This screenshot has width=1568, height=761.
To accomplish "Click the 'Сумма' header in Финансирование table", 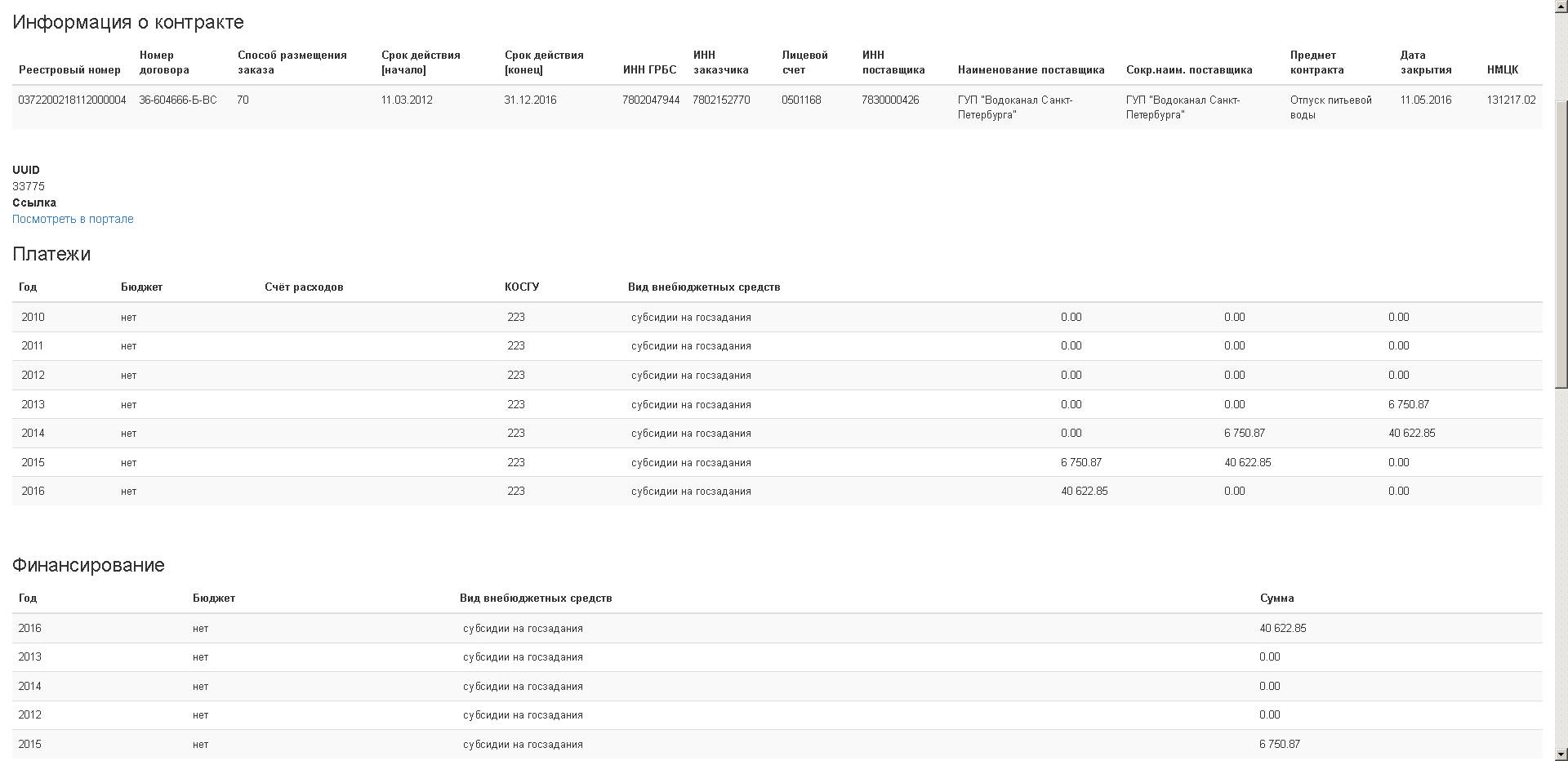I will [x=1276, y=598].
